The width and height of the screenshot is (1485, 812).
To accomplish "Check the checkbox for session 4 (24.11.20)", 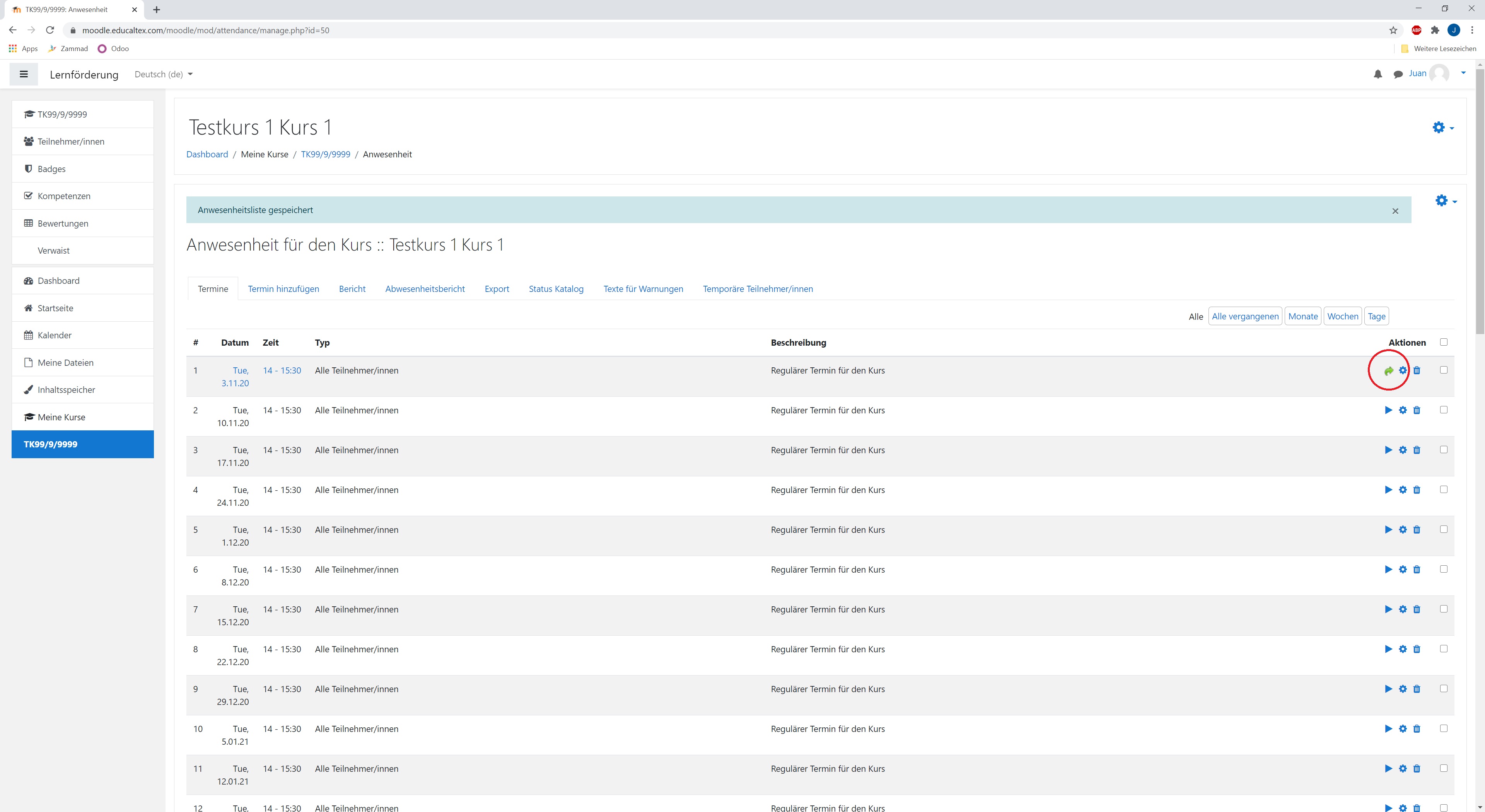I will [1444, 489].
